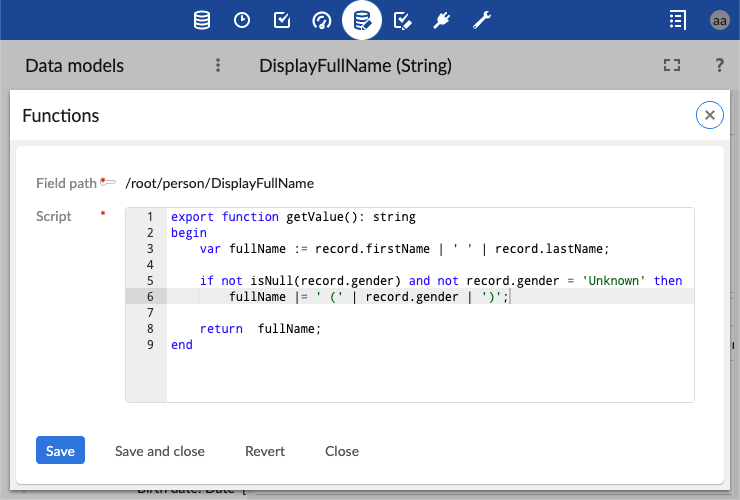Click Save and close

pos(160,451)
